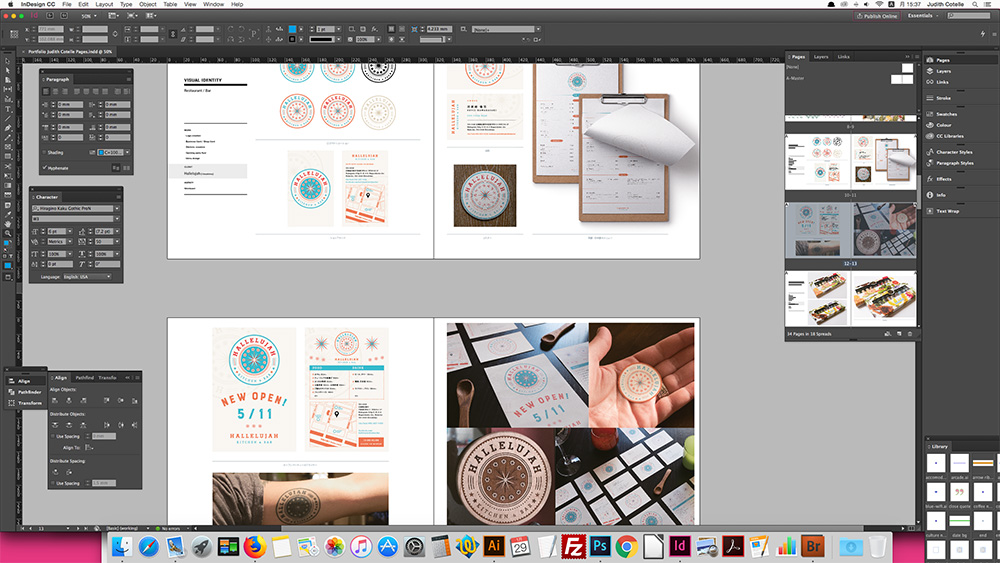Viewport: 1000px width, 563px height.
Task: Open the Window menu
Action: pos(213,4)
